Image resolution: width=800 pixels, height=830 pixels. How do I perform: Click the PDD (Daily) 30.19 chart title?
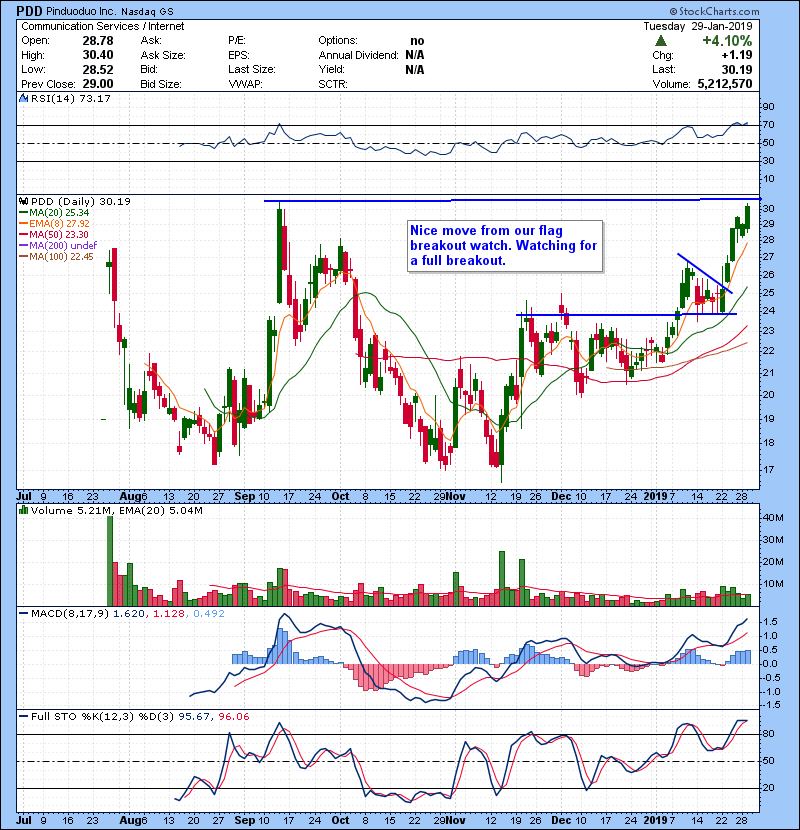pyautogui.click(x=80, y=202)
